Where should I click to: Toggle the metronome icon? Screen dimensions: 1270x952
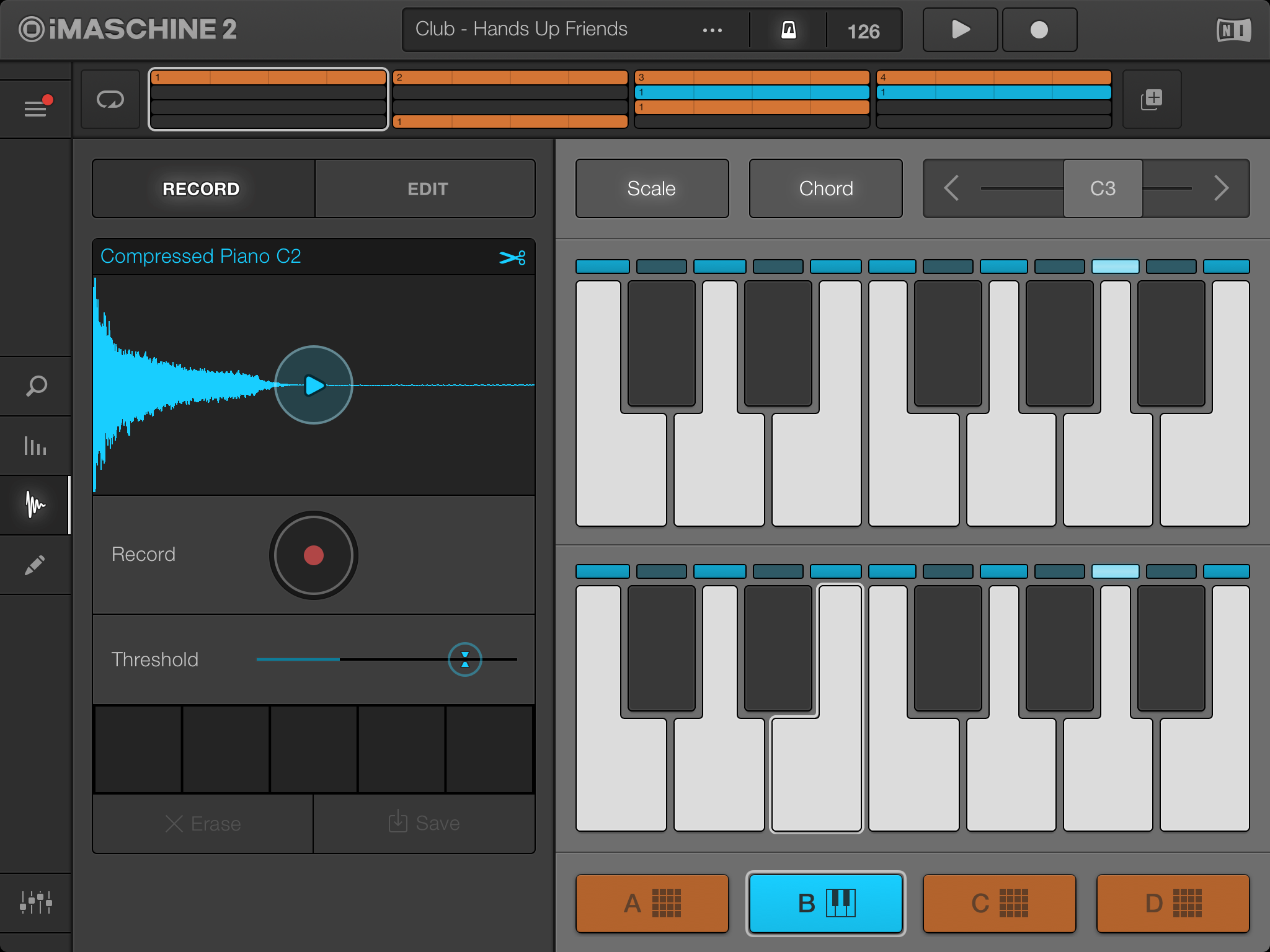click(788, 30)
